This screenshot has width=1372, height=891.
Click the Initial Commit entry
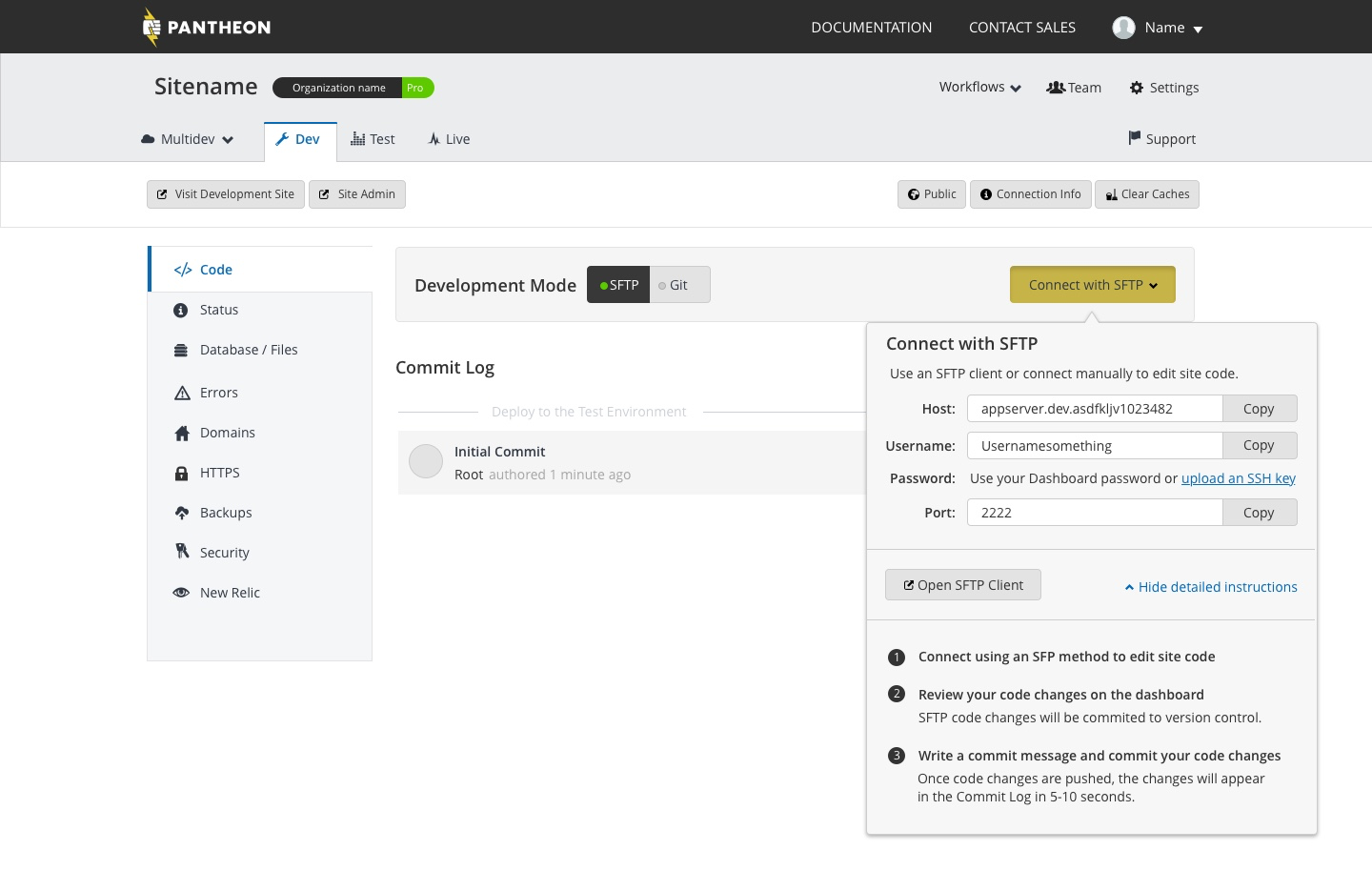(632, 462)
